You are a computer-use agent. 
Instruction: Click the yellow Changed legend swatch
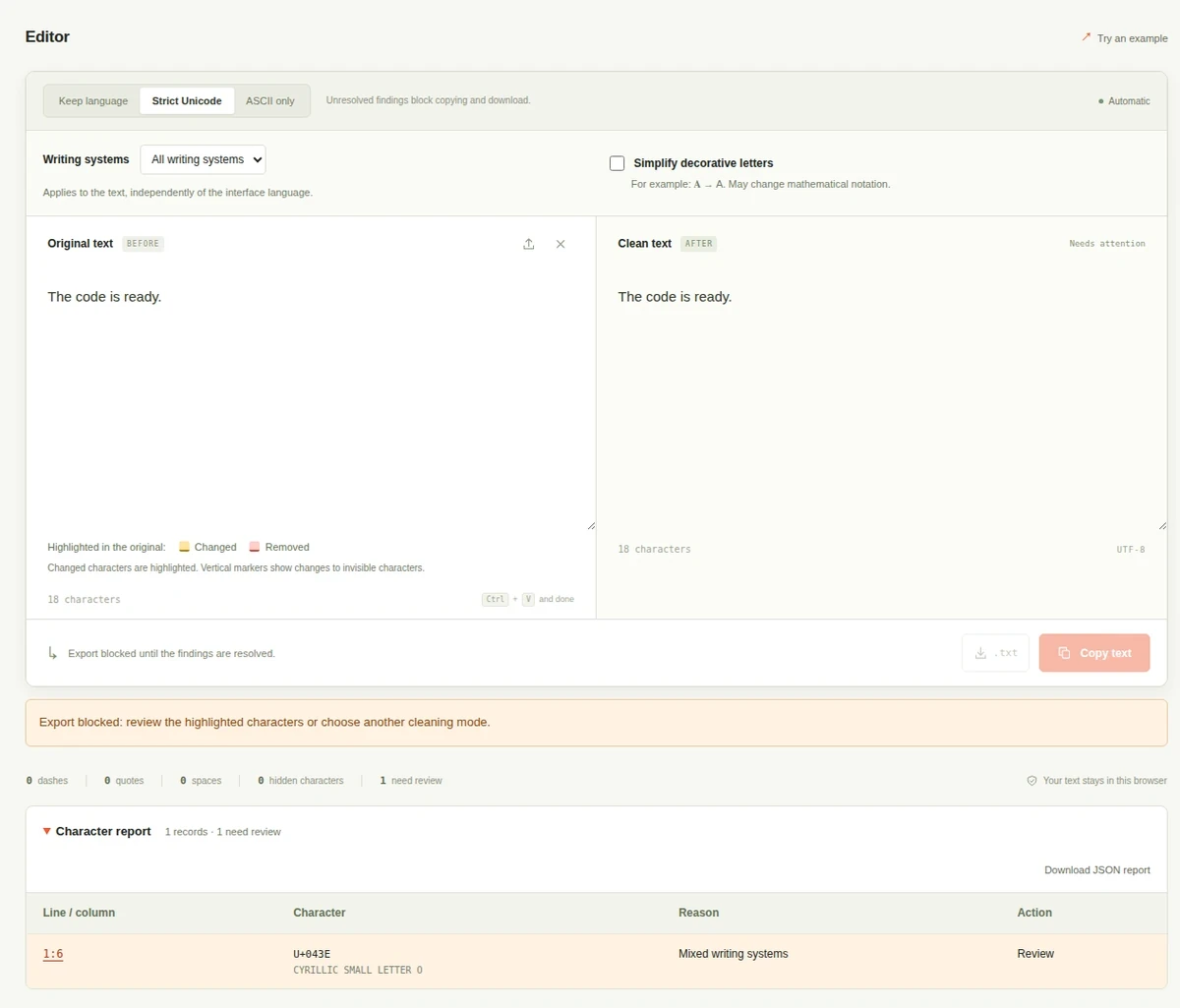click(x=184, y=547)
